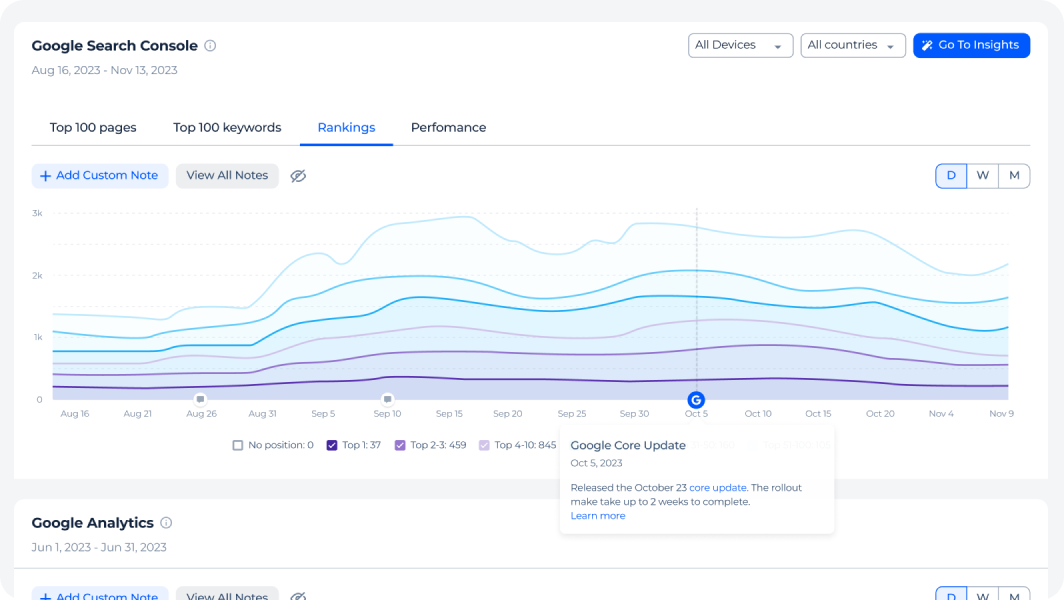This screenshot has height=600, width=1064.
Task: Click the Oct 5, 2023 date in tooltip
Action: pyautogui.click(x=596, y=463)
